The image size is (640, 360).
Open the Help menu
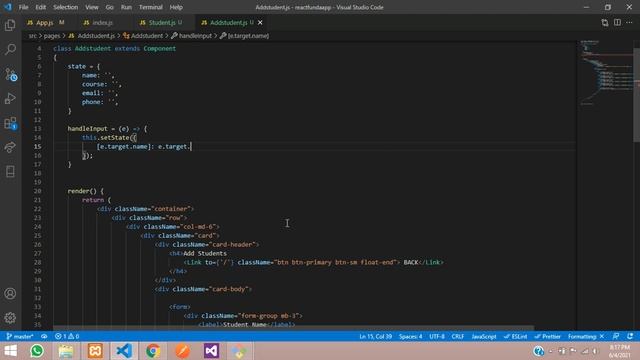point(176,7)
